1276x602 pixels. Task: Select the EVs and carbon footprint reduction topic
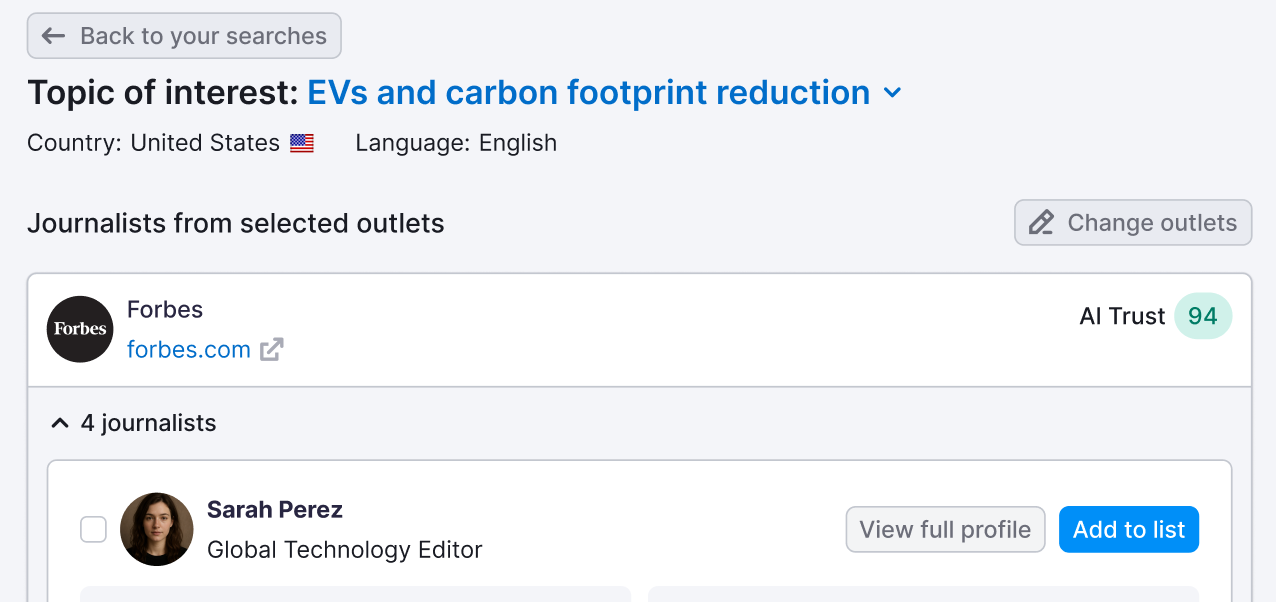pyautogui.click(x=588, y=93)
